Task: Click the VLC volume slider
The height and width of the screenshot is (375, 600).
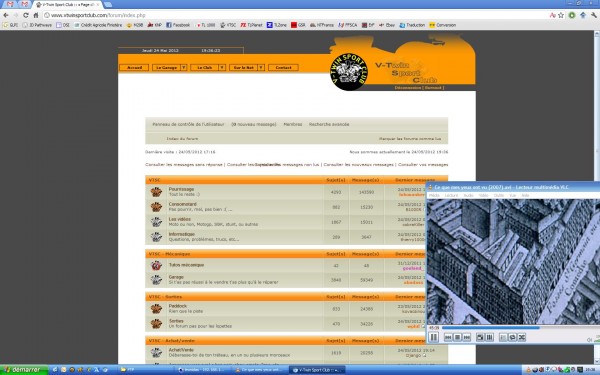Action: click(x=596, y=339)
